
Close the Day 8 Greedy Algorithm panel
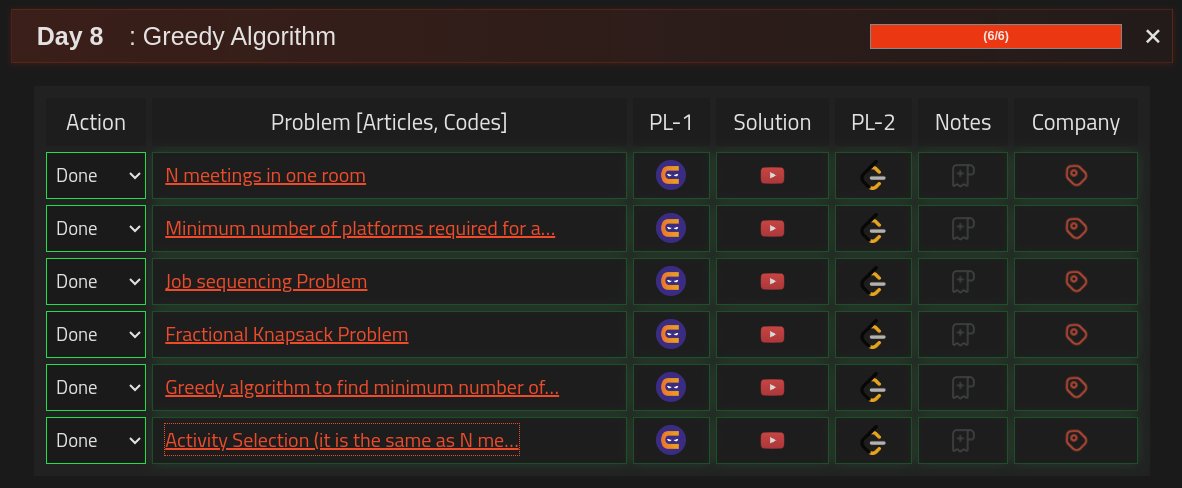tap(1152, 36)
